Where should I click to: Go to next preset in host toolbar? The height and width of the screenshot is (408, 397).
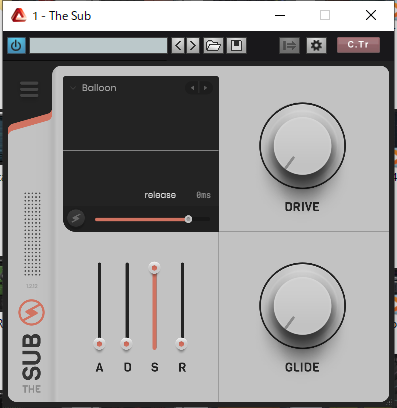pos(193,46)
